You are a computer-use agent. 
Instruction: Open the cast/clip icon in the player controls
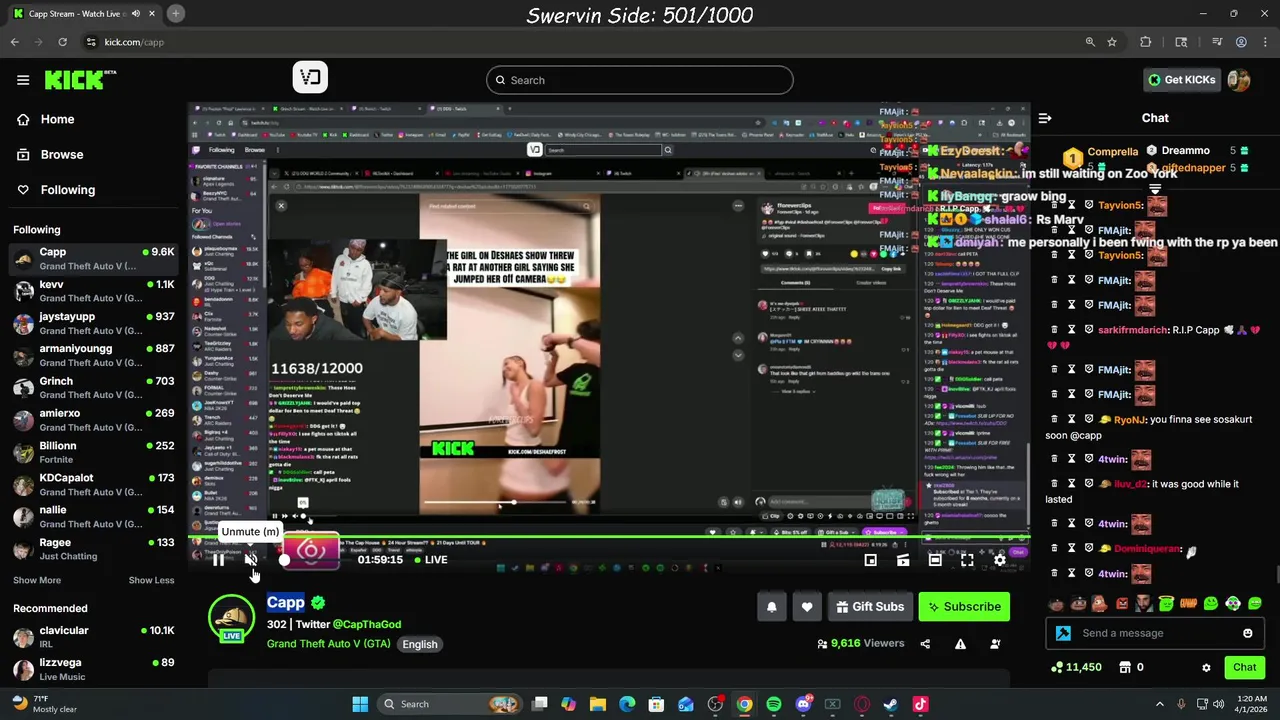(x=903, y=560)
